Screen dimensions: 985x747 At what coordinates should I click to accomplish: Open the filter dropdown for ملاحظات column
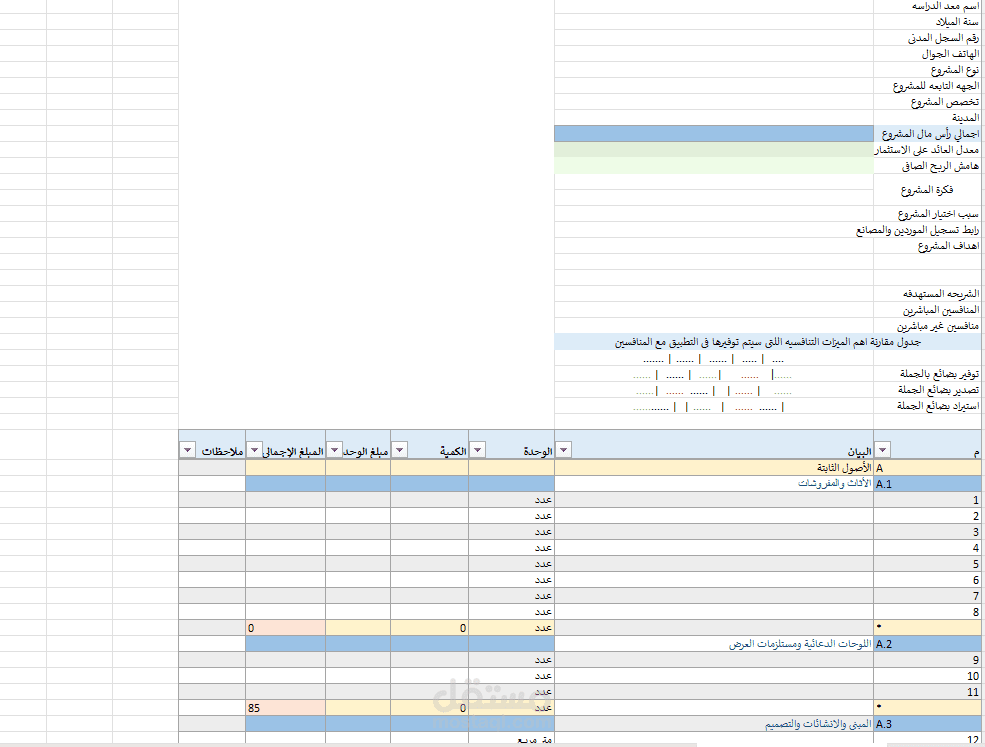[x=187, y=450]
